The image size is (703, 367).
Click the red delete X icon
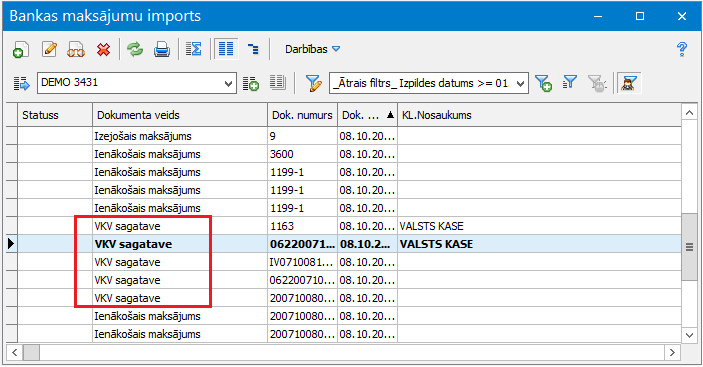coord(104,49)
